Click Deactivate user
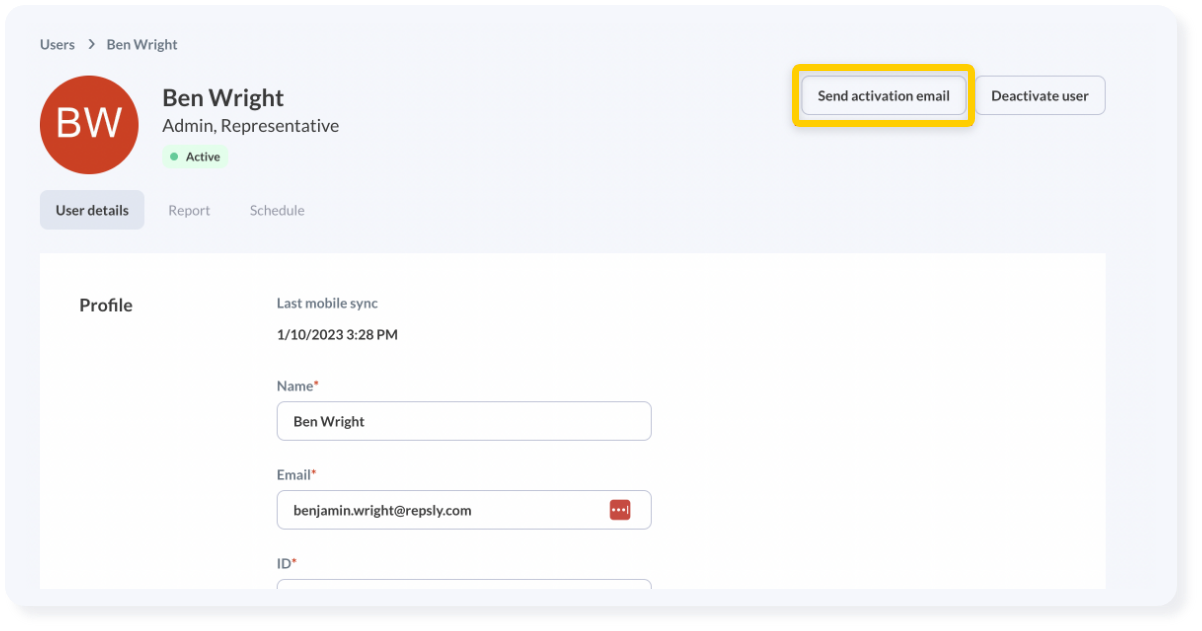The width and height of the screenshot is (1202, 631). (x=1040, y=95)
